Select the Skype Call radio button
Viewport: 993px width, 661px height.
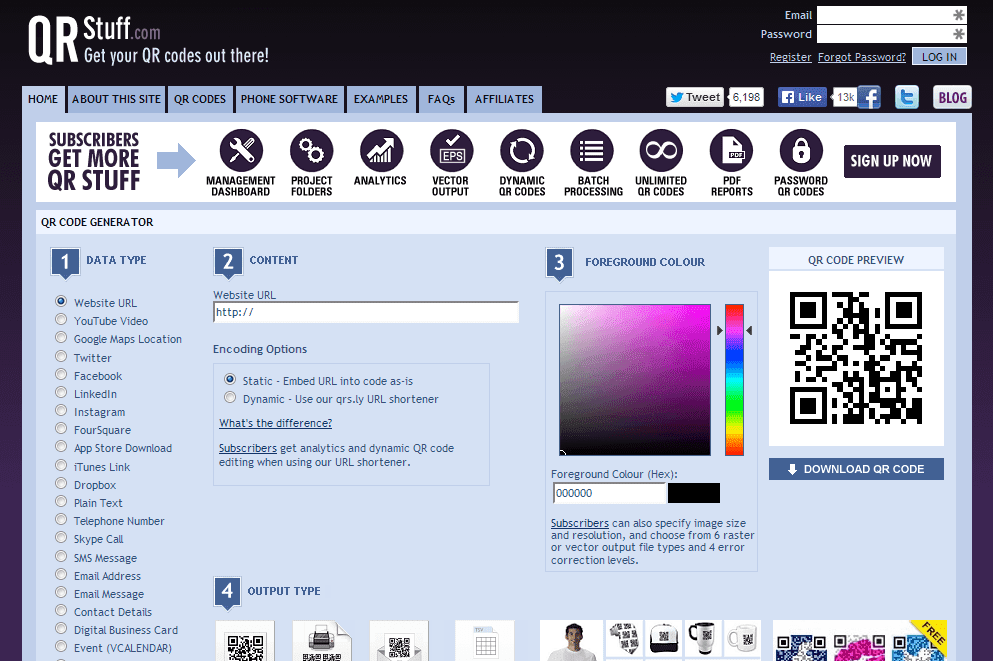click(x=61, y=538)
